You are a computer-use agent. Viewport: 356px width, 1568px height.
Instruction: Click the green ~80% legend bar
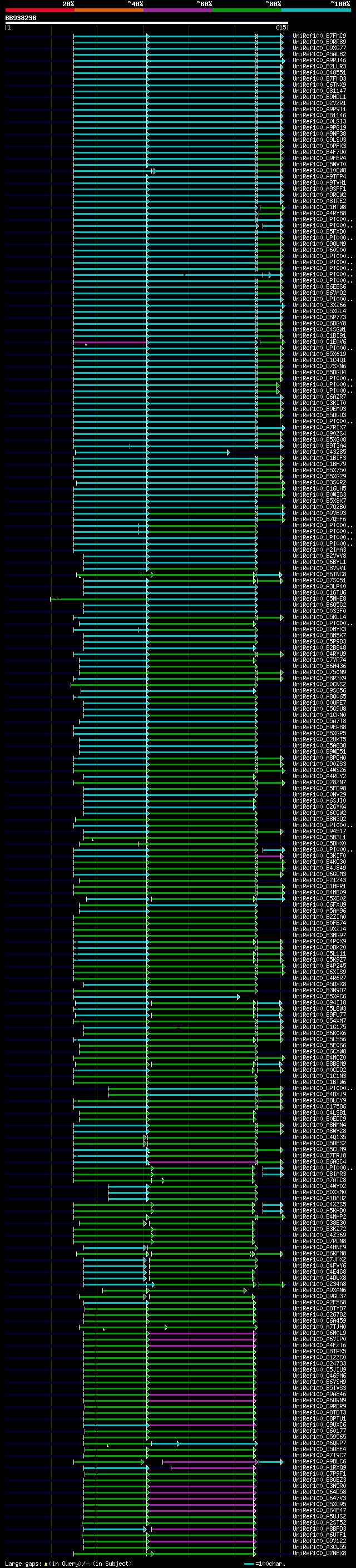(247, 10)
